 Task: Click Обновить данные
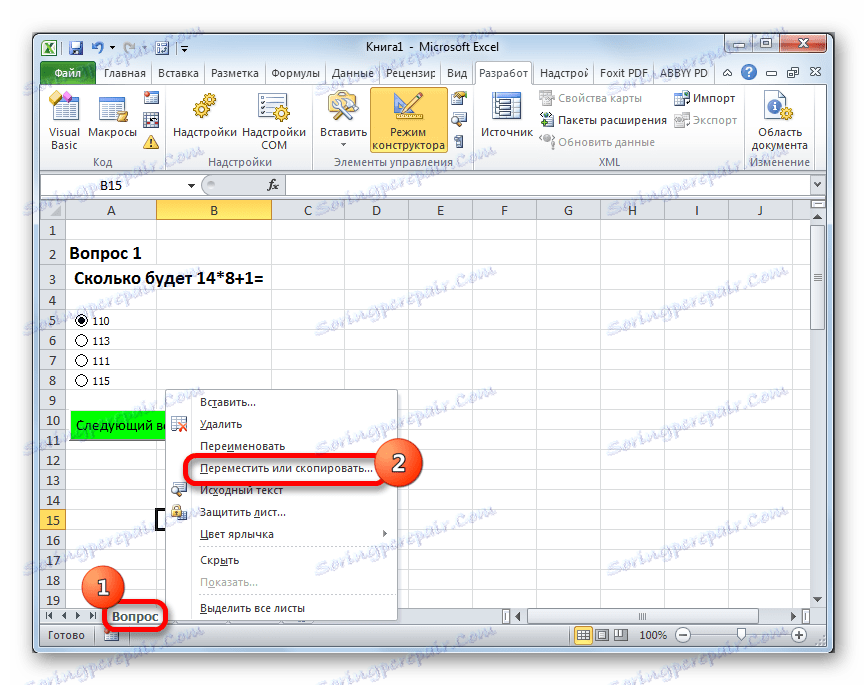point(597,142)
